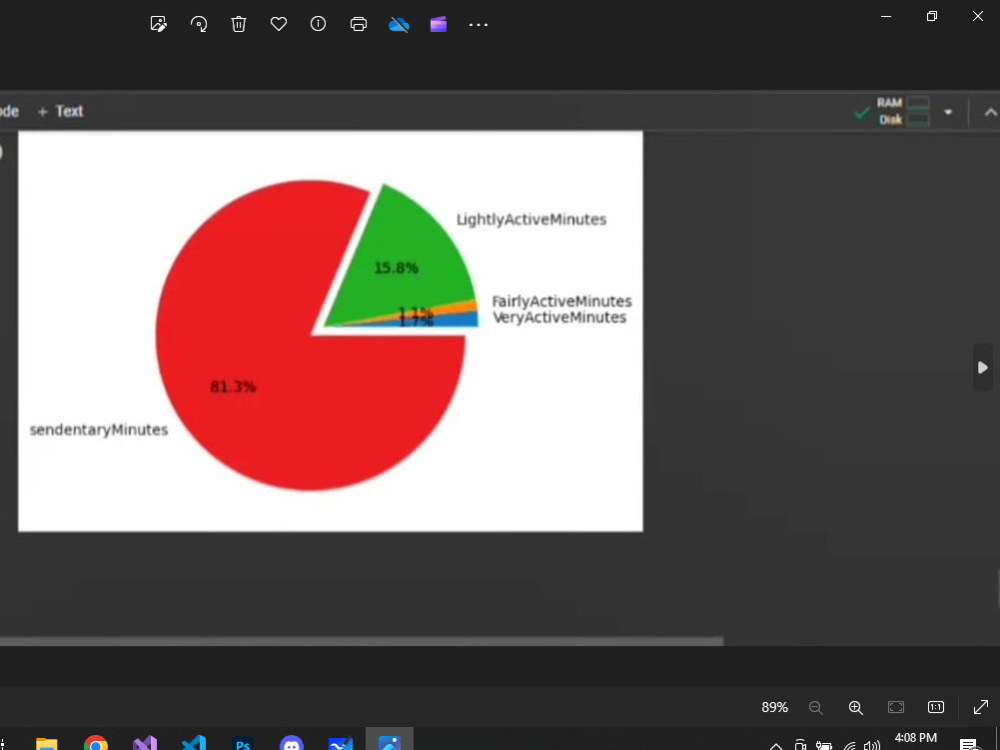The height and width of the screenshot is (750, 1000).
Task: Click the OneDrive cloud icon
Action: [399, 24]
